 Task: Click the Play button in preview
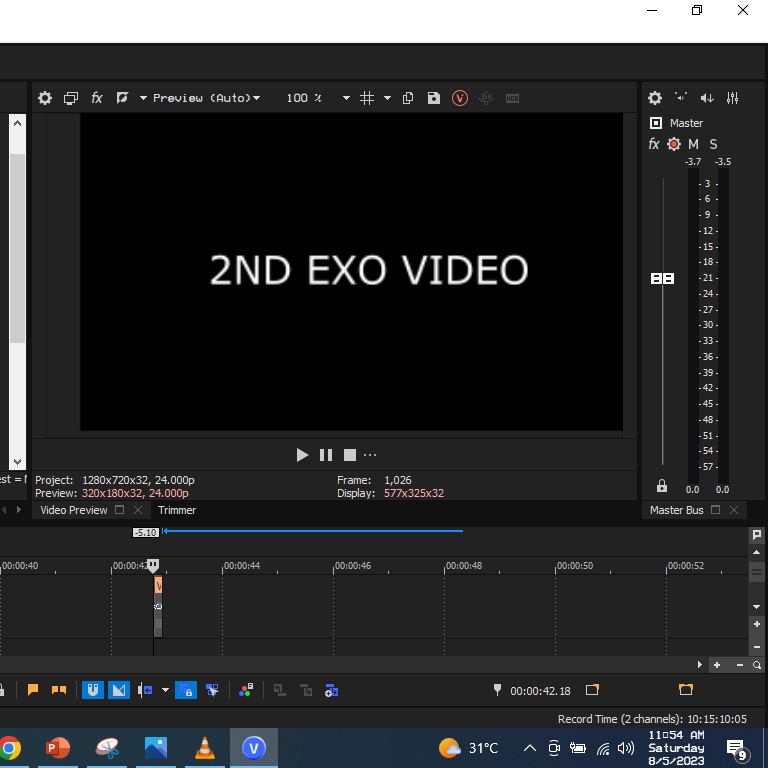tap(302, 455)
